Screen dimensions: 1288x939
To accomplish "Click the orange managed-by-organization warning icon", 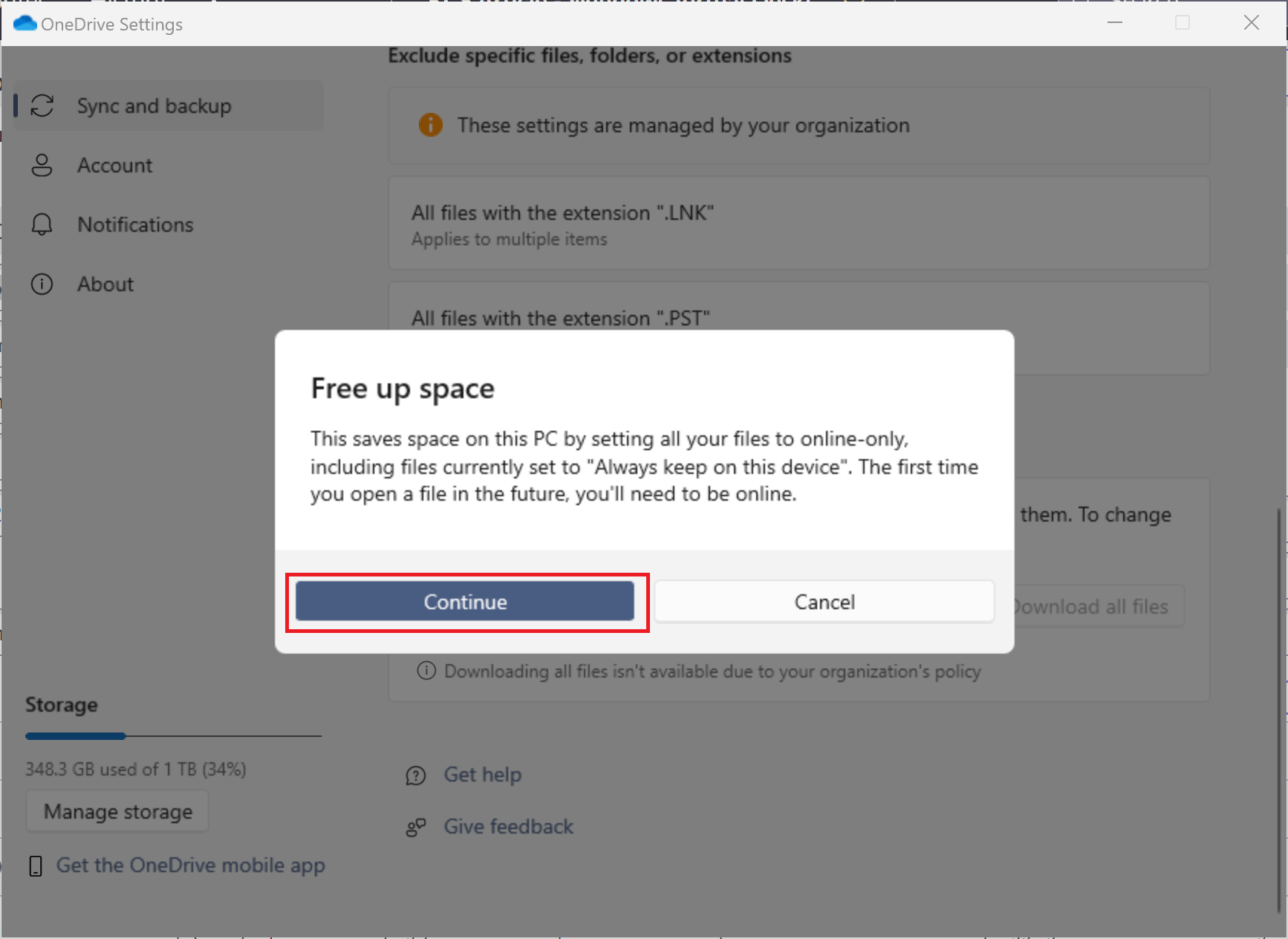I will pyautogui.click(x=431, y=125).
